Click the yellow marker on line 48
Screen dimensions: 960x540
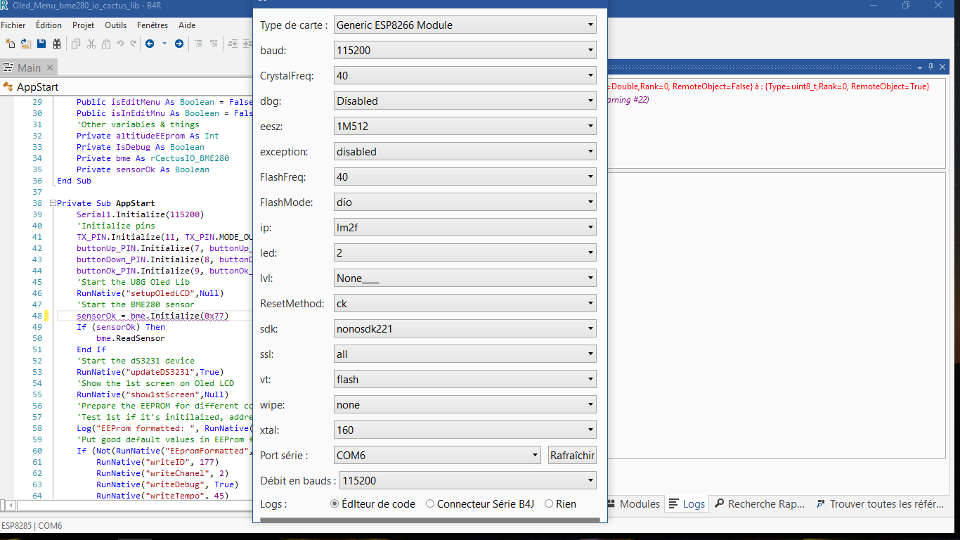[46, 316]
